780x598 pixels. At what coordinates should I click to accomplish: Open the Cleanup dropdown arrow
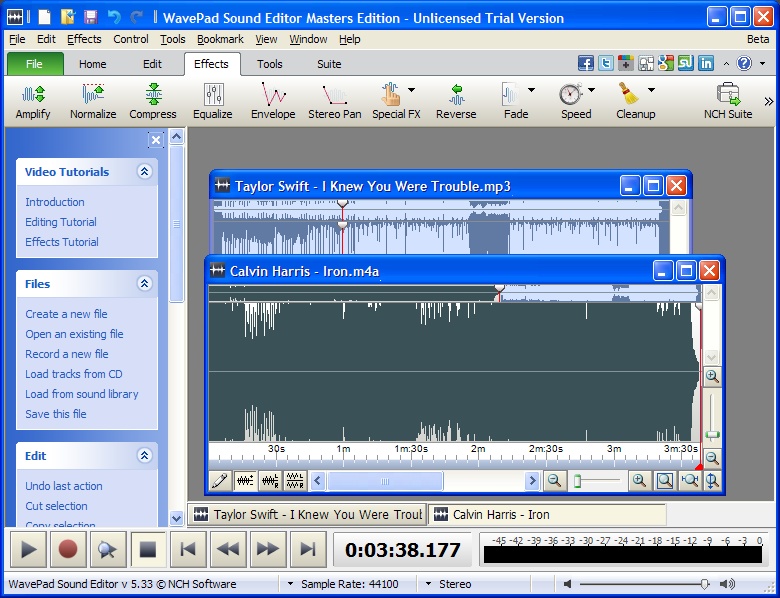click(x=651, y=90)
